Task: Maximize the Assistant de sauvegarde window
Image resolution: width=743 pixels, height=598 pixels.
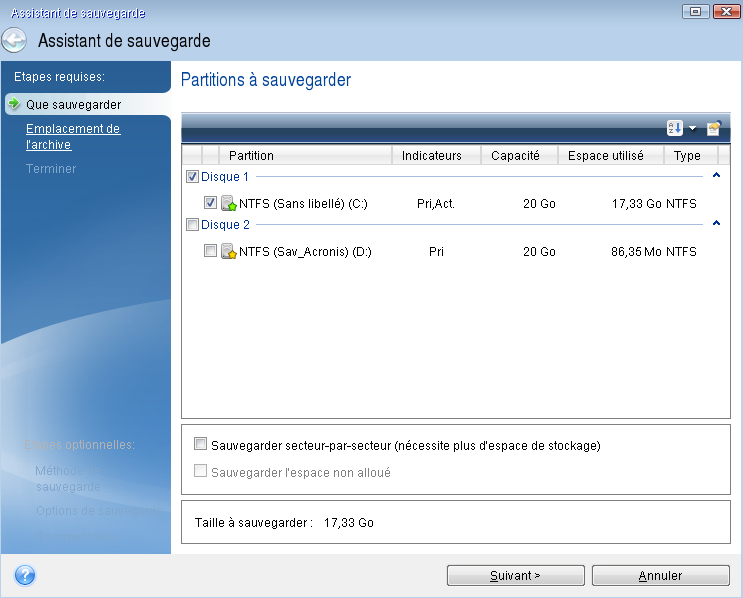Action: coord(696,11)
